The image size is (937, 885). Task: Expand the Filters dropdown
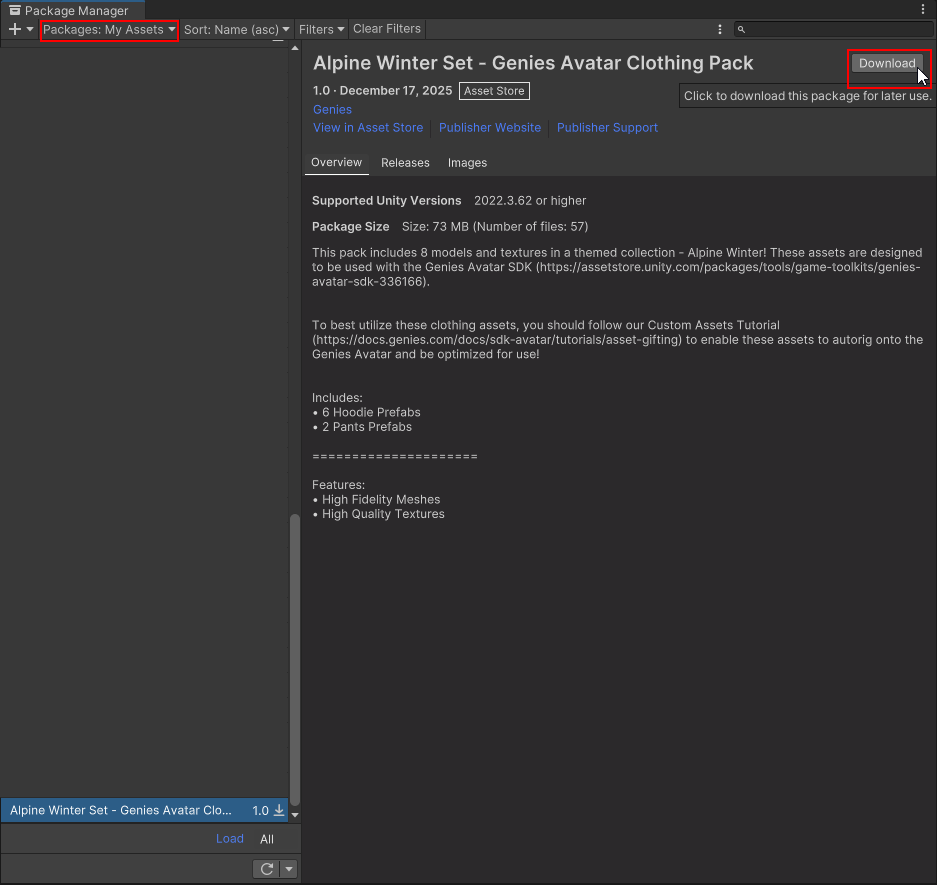(321, 30)
